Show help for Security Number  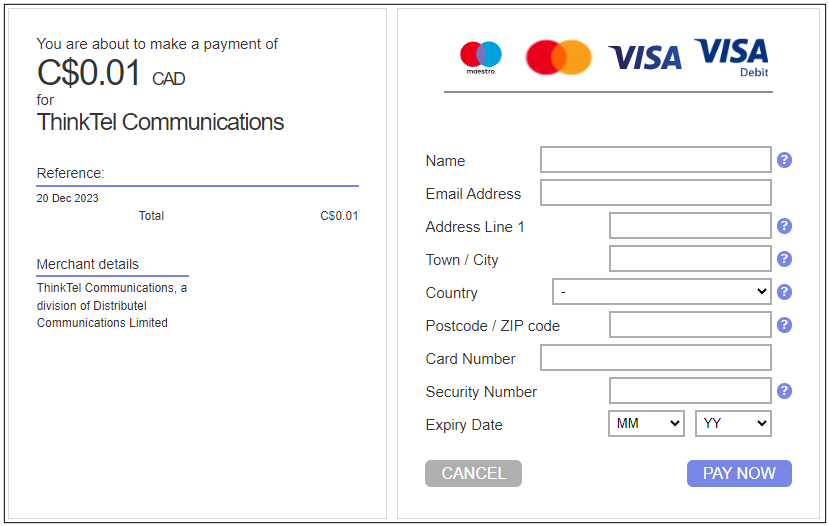click(785, 391)
